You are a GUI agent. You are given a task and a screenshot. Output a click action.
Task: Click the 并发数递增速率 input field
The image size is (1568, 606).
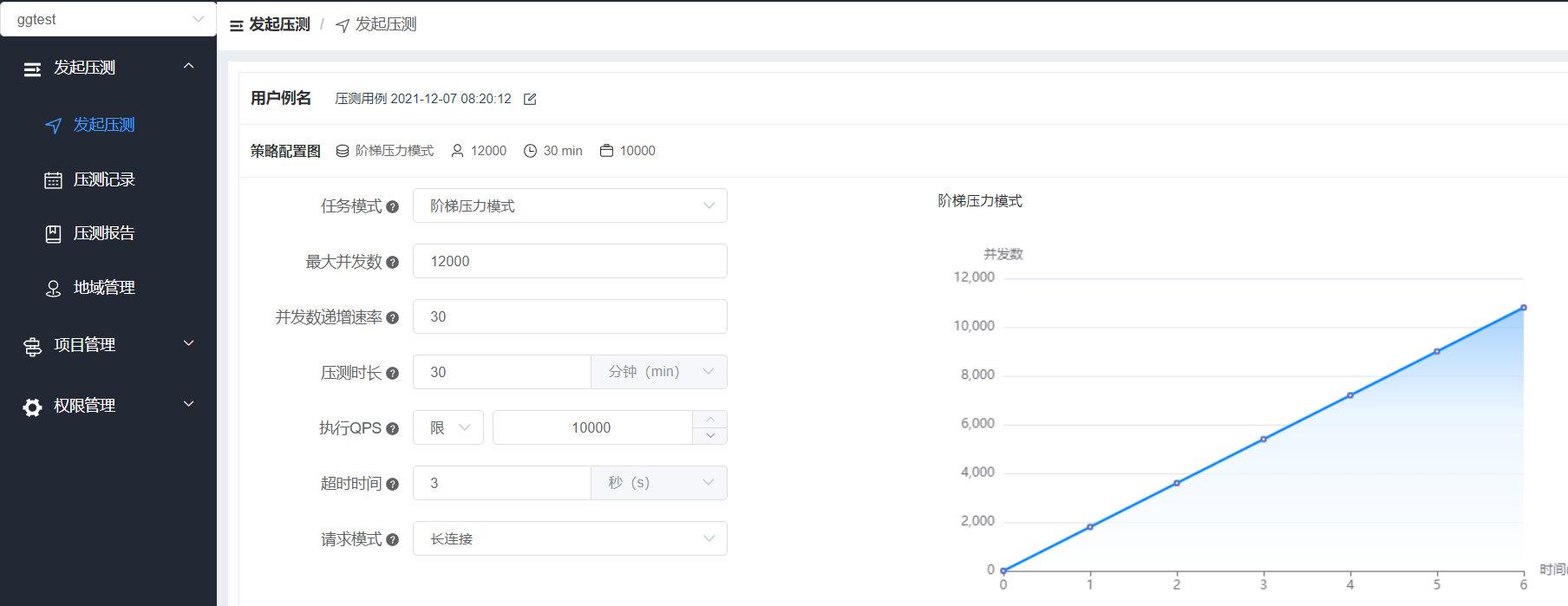(570, 316)
